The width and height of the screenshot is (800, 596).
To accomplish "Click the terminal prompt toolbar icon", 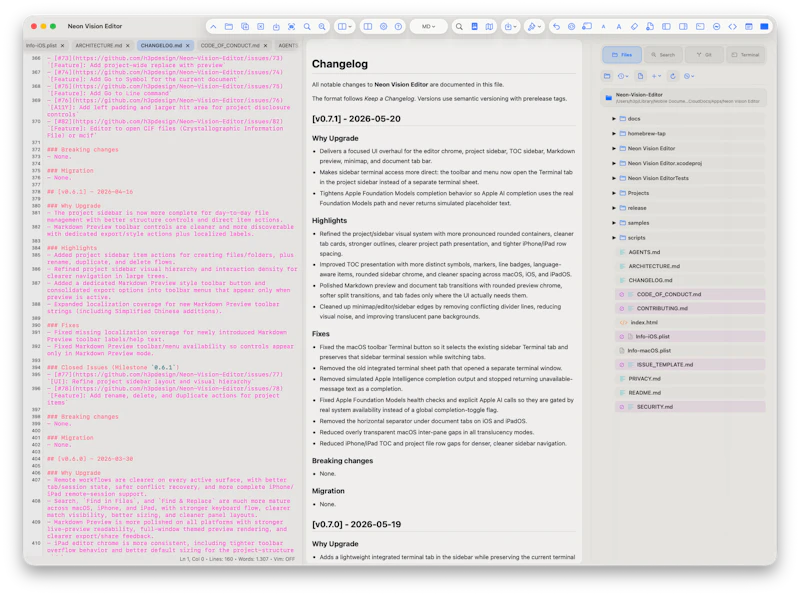I will coord(700,27).
